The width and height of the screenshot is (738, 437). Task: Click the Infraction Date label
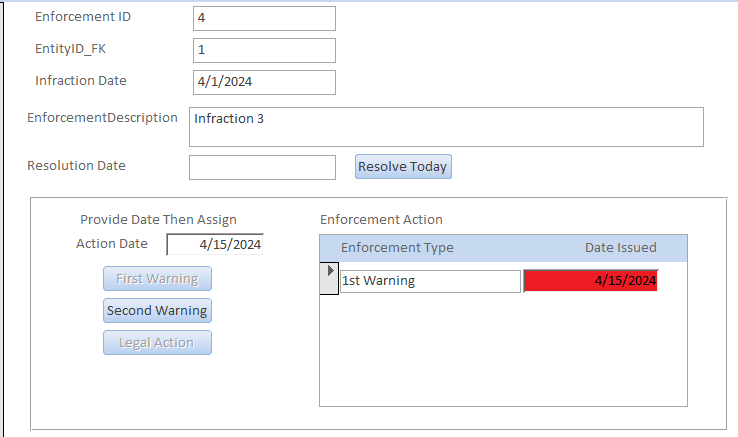click(81, 81)
